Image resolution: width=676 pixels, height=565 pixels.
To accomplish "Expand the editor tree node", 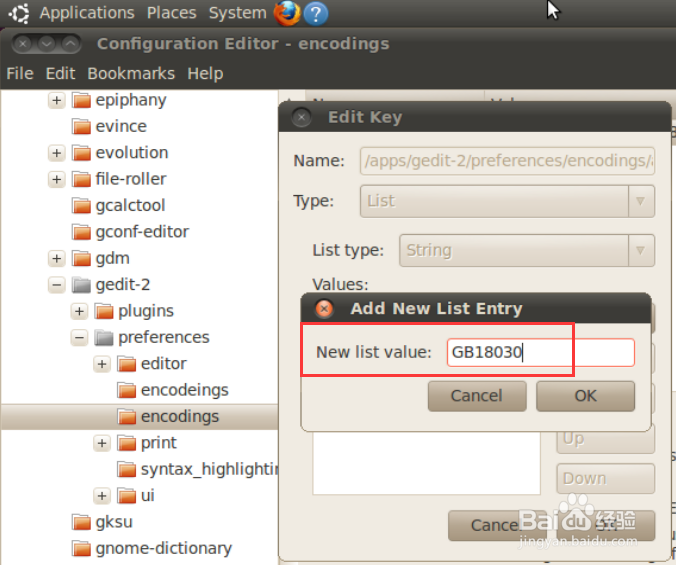I will 102,364.
